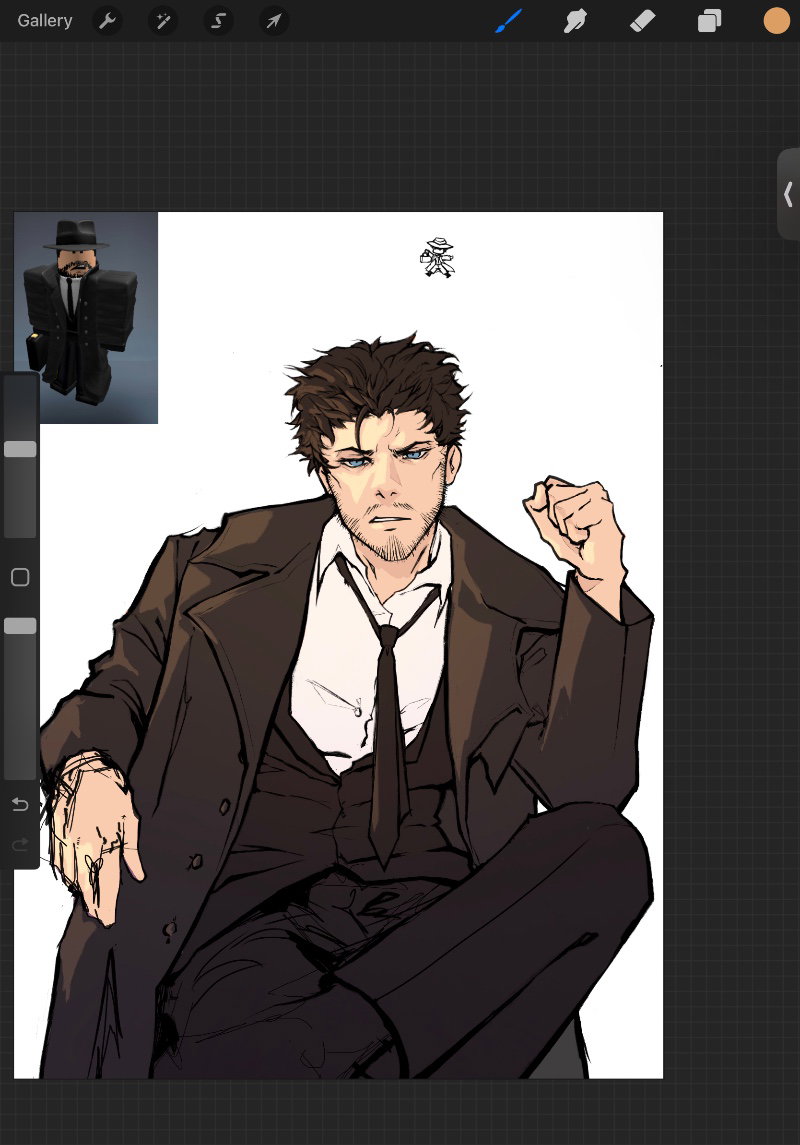This screenshot has width=800, height=1145.
Task: Select the Brush tool
Action: [x=509, y=21]
